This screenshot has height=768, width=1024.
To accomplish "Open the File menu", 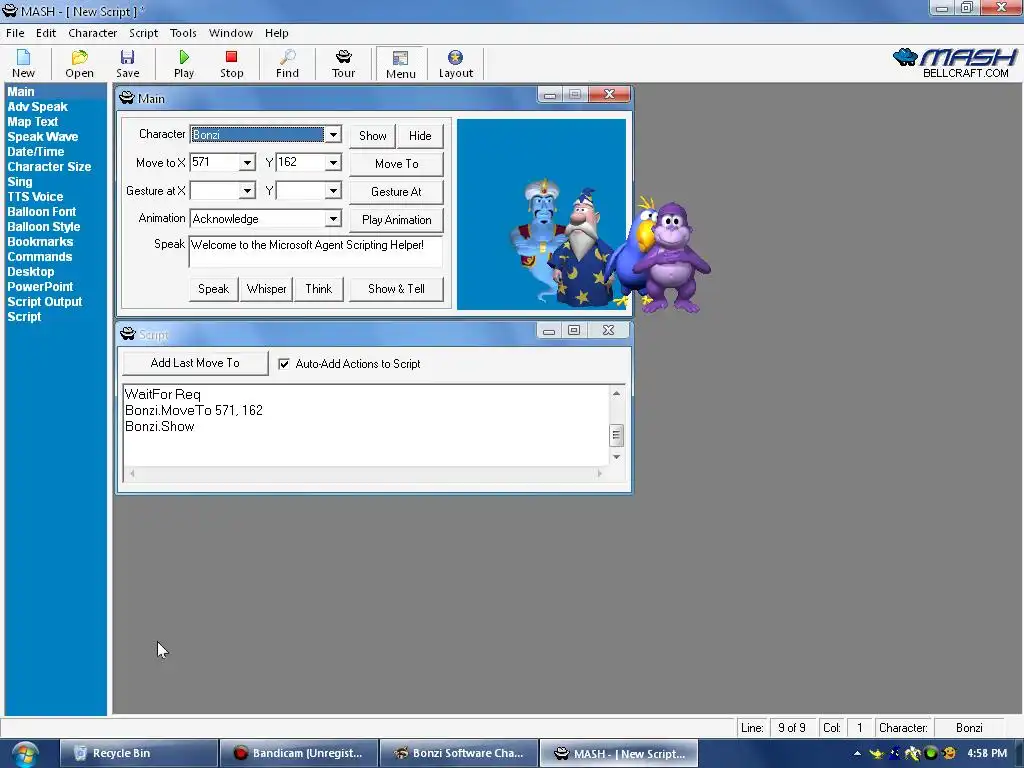I will [x=15, y=33].
